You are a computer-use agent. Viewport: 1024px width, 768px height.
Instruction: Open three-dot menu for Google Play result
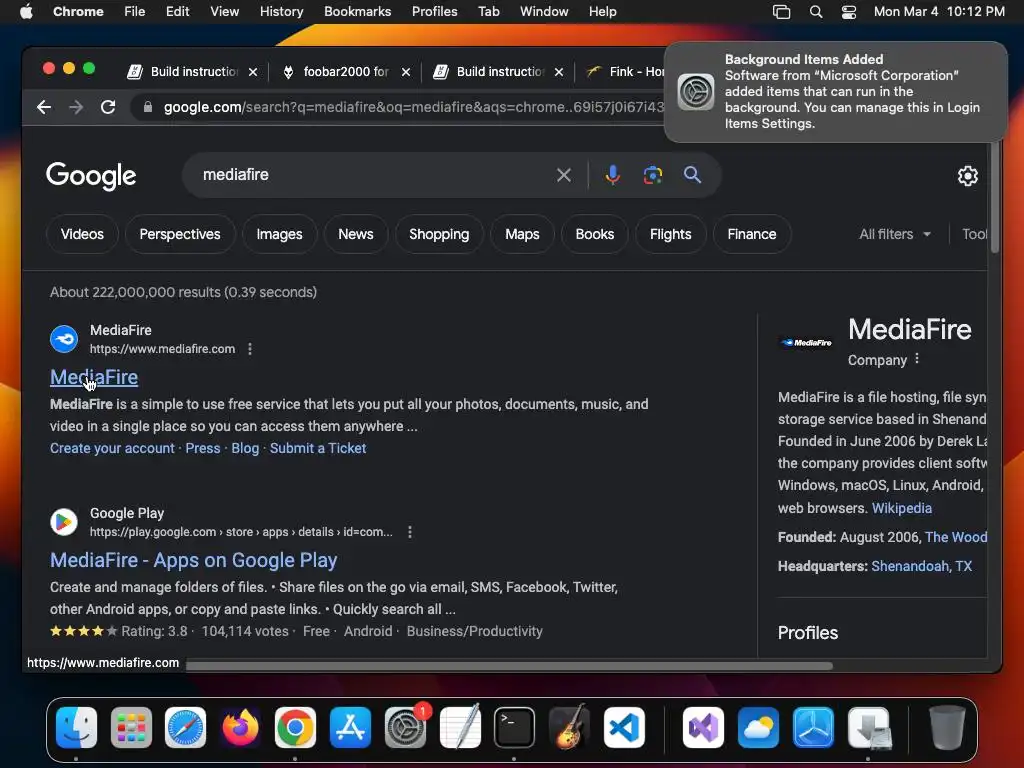[x=409, y=532]
